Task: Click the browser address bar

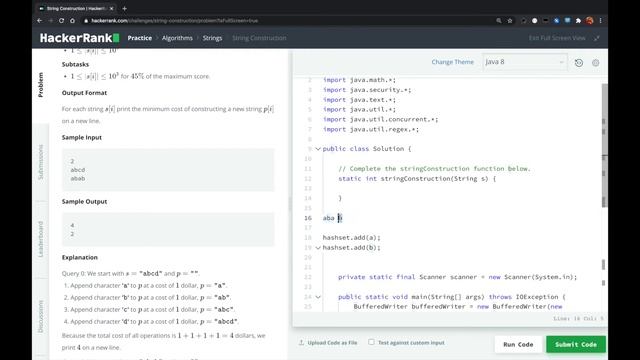Action: pyautogui.click(x=286, y=20)
